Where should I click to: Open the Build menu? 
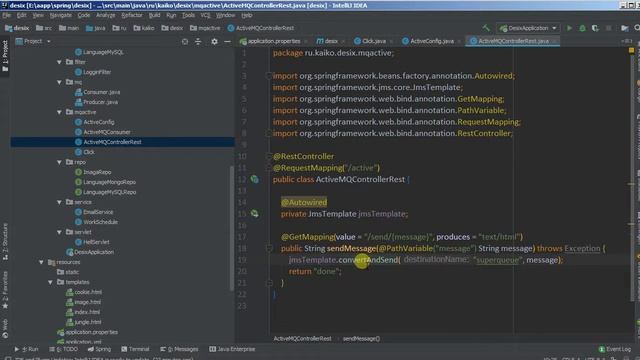pyautogui.click(x=154, y=16)
